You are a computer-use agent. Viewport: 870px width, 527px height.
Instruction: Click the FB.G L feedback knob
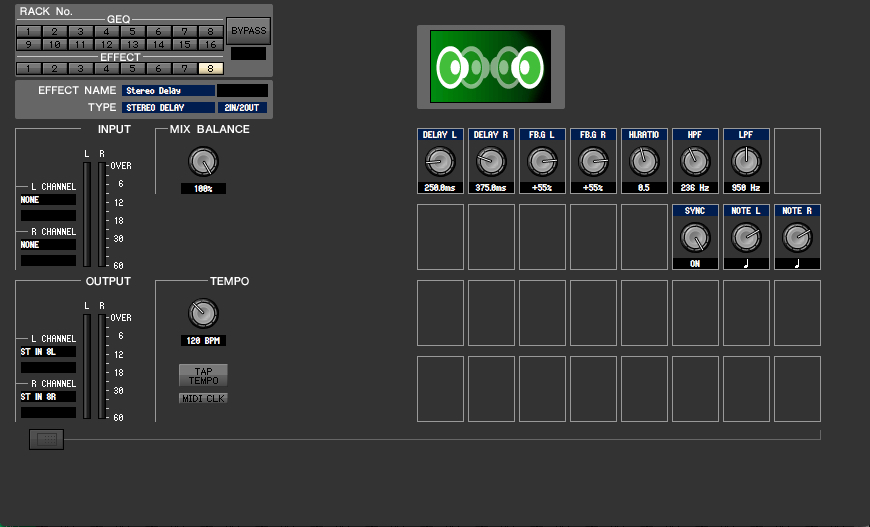coord(542,161)
